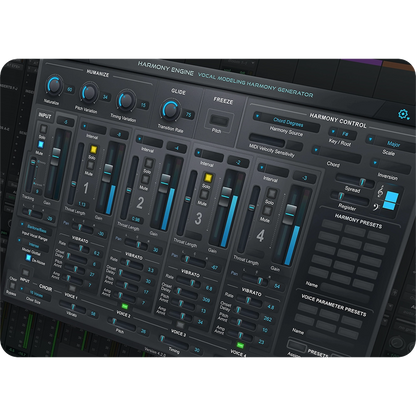The width and height of the screenshot is (416, 416).
Task: Open the Key / Root dropdown
Action: pyautogui.click(x=343, y=134)
